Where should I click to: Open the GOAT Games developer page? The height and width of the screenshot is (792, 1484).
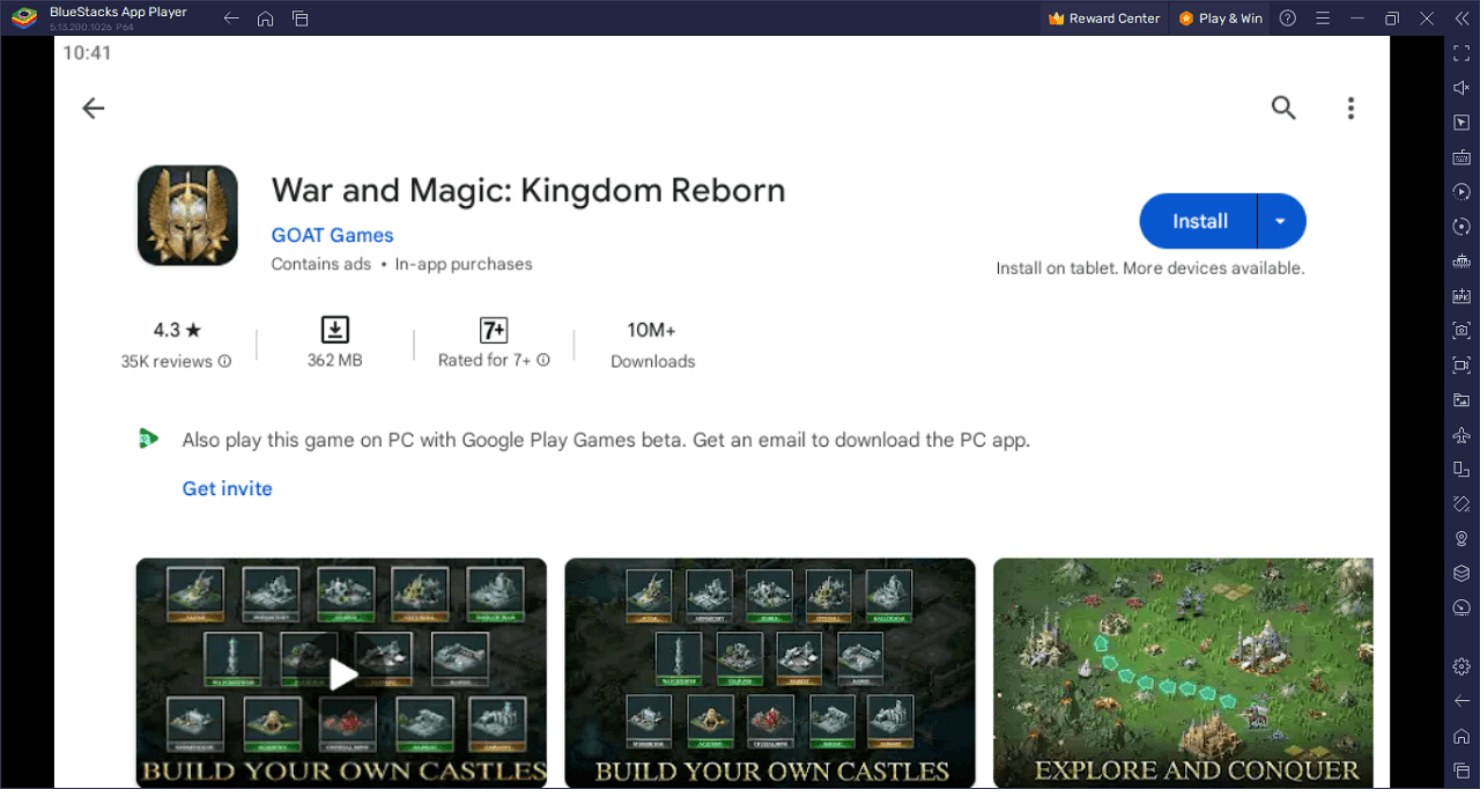[332, 235]
